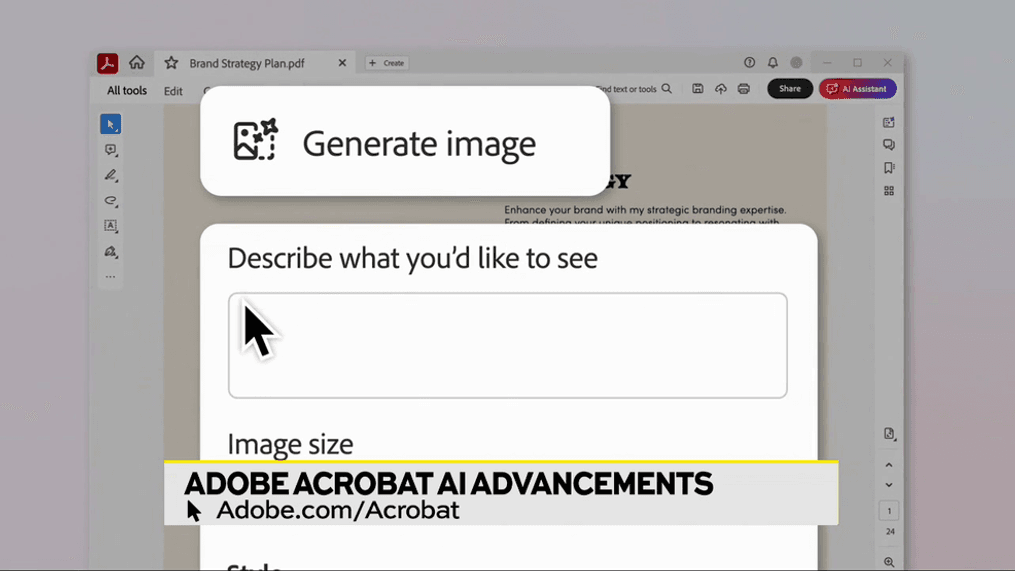Open the Help question mark icon
This screenshot has height=571, width=1015.
pos(750,63)
